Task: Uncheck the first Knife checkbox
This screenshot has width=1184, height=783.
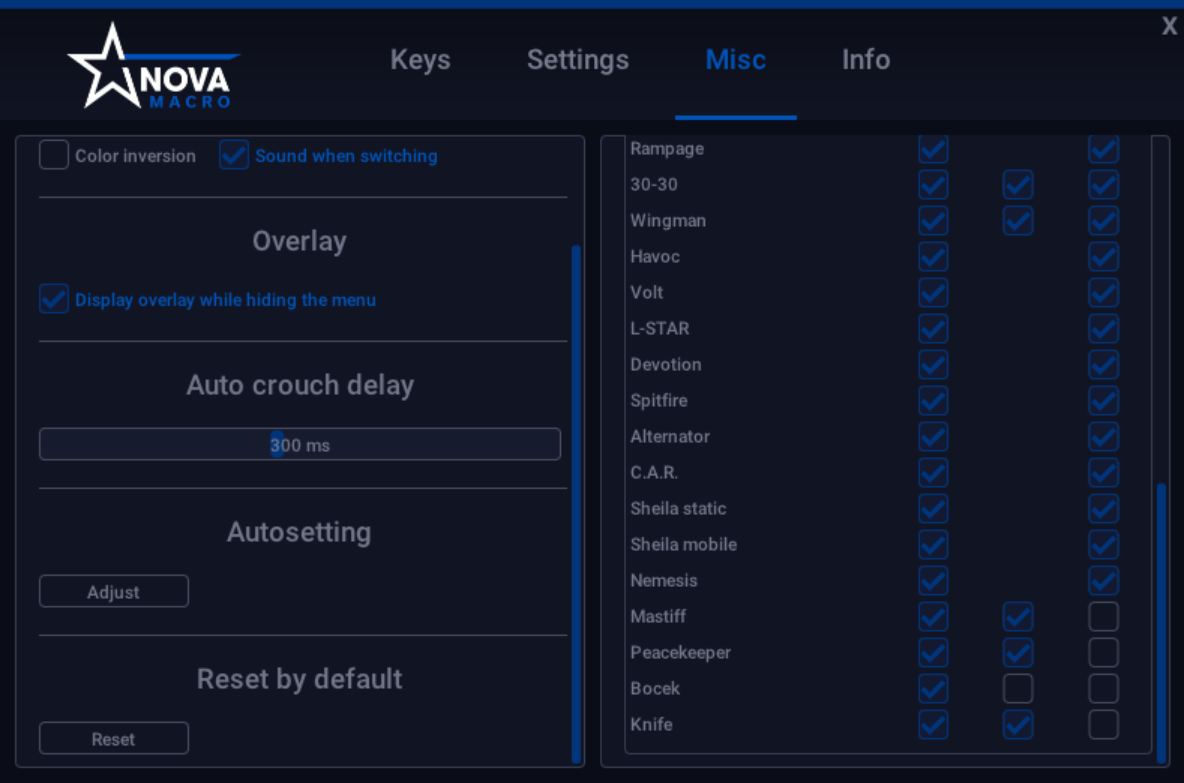Action: click(x=933, y=724)
